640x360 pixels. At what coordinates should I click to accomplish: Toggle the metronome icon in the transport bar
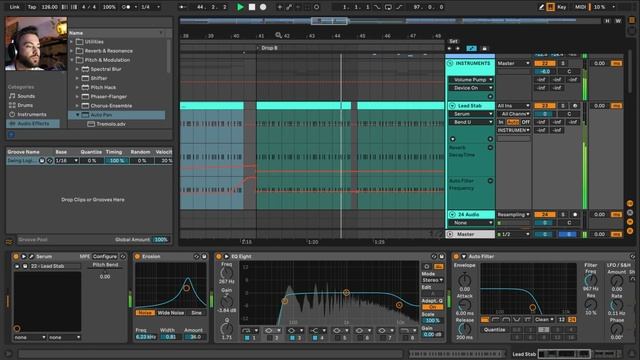pos(127,7)
